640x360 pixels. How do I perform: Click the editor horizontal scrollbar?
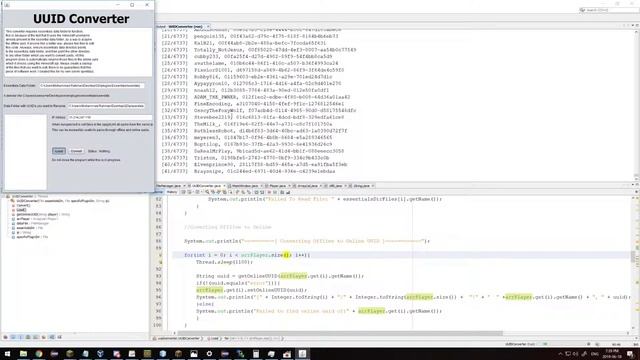(340, 333)
